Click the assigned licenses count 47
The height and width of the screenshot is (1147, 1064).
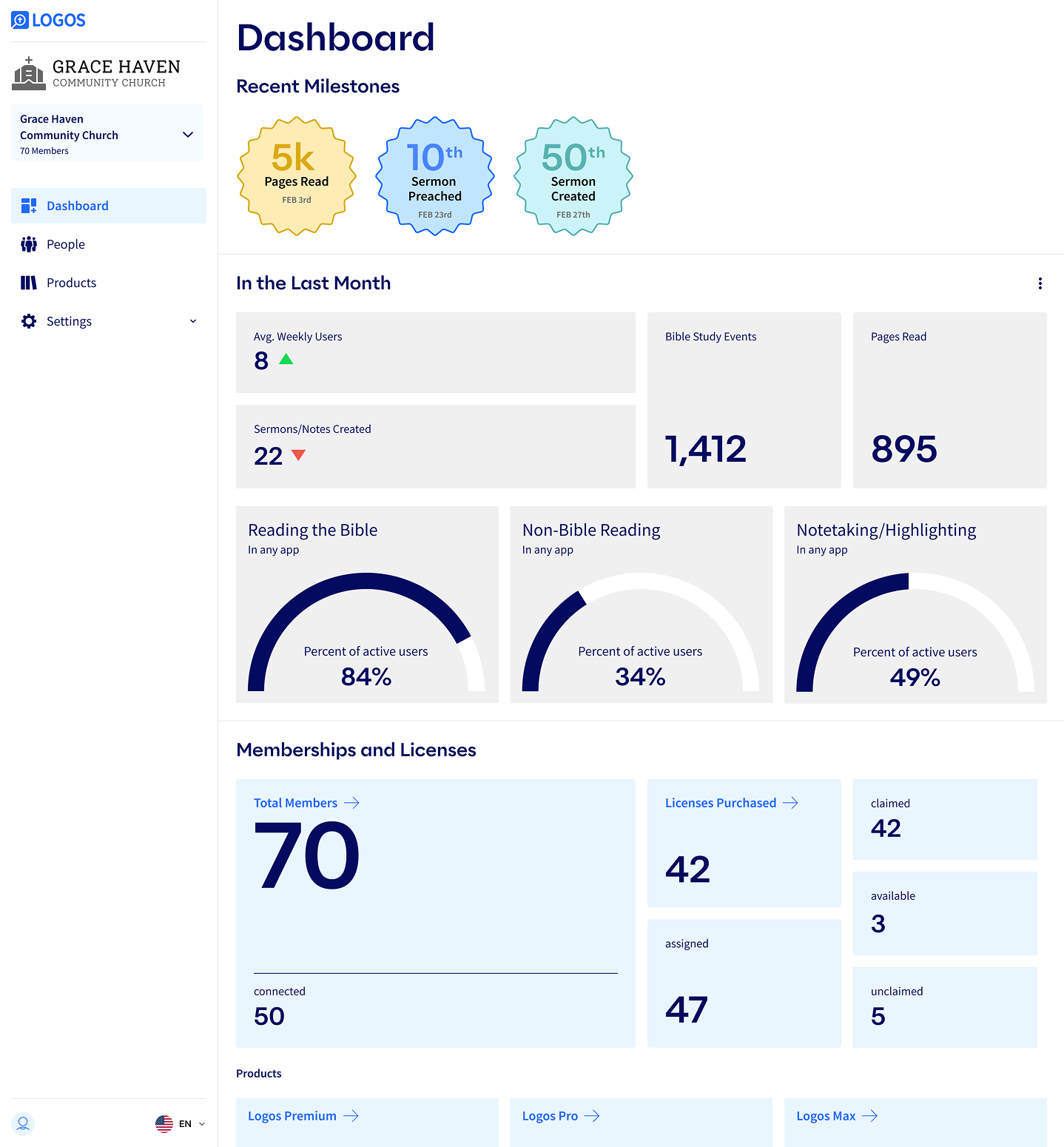(x=687, y=1009)
